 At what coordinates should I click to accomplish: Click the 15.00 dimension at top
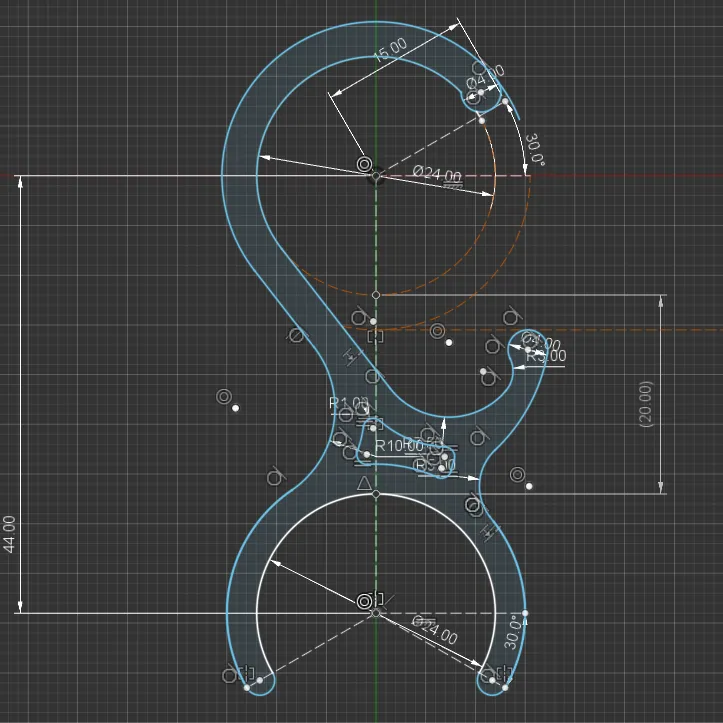[x=390, y=51]
